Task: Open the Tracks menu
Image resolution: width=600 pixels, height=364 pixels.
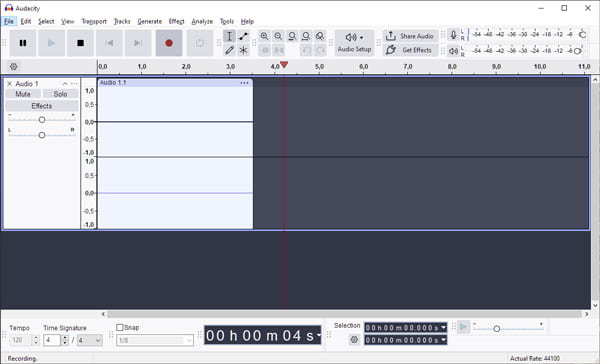Action: [122, 21]
